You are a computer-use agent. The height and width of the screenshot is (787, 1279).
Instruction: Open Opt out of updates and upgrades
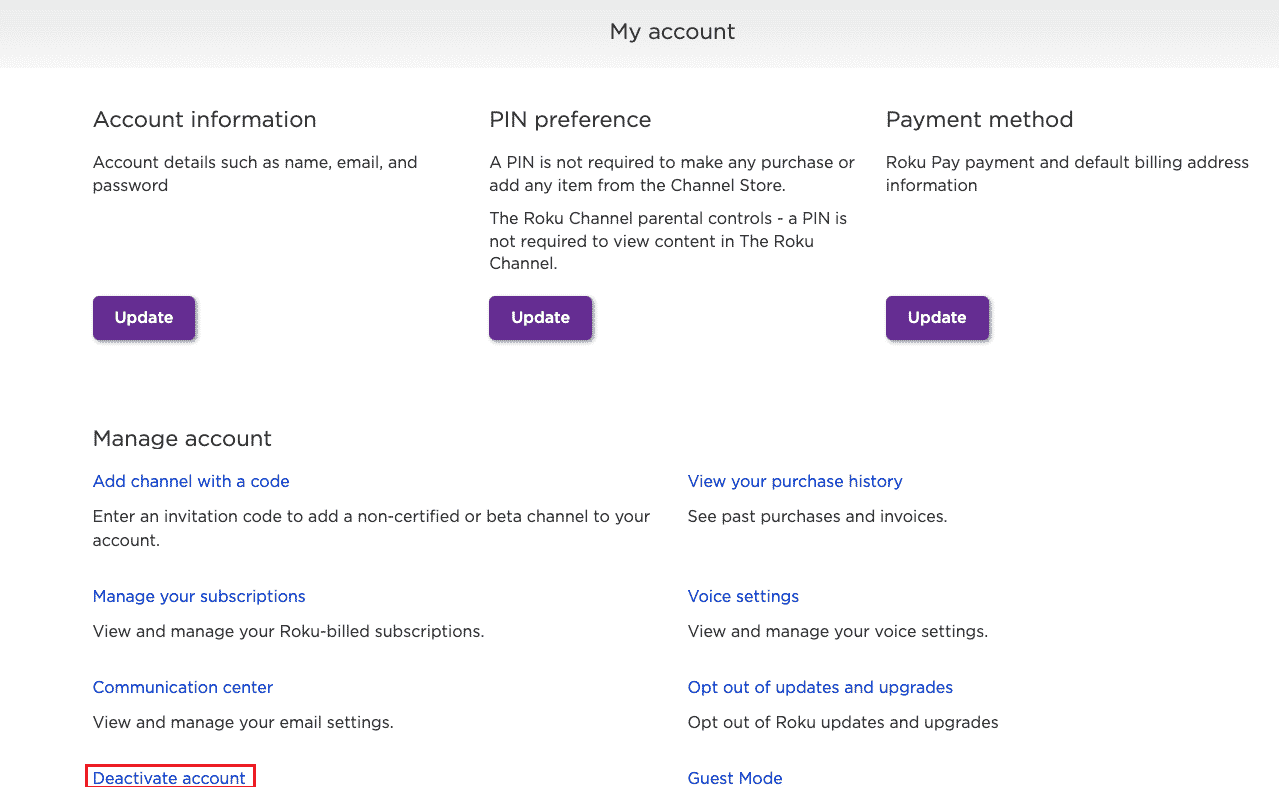pos(820,687)
